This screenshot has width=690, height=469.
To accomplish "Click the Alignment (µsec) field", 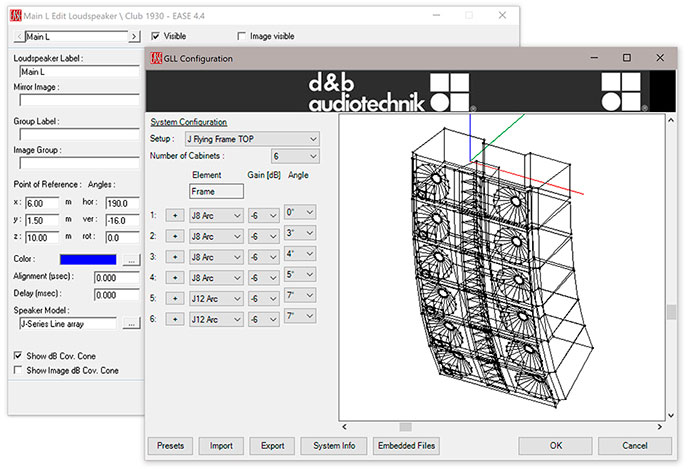I will point(117,278).
